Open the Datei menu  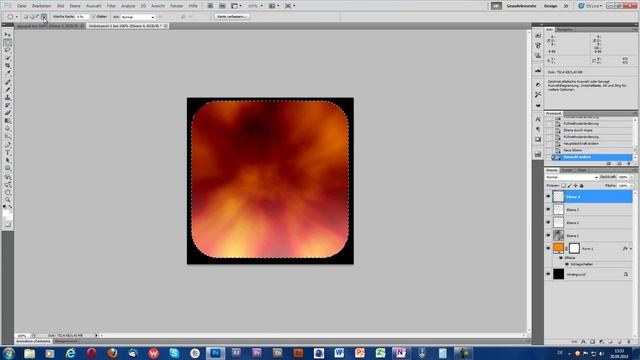click(x=22, y=6)
